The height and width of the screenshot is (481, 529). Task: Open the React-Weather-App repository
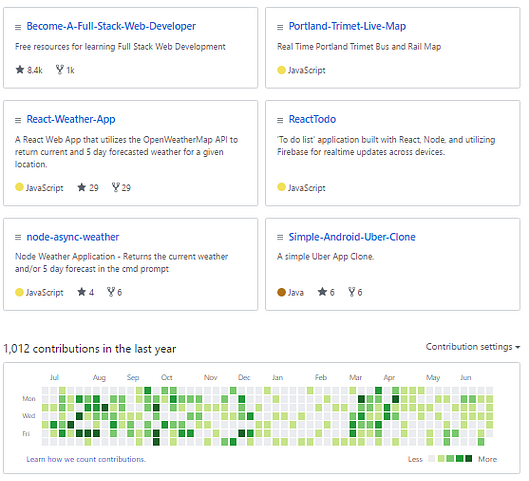71,119
